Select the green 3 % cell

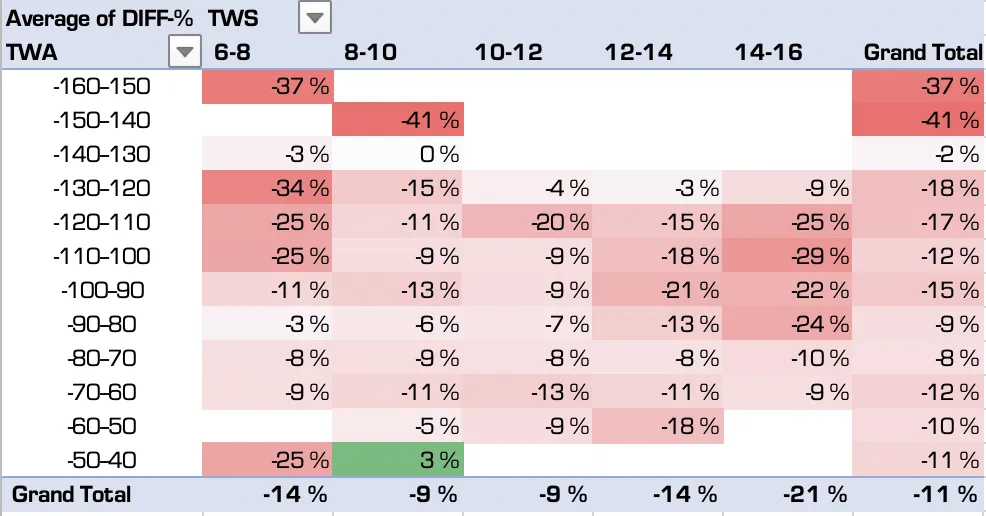pyautogui.click(x=398, y=460)
